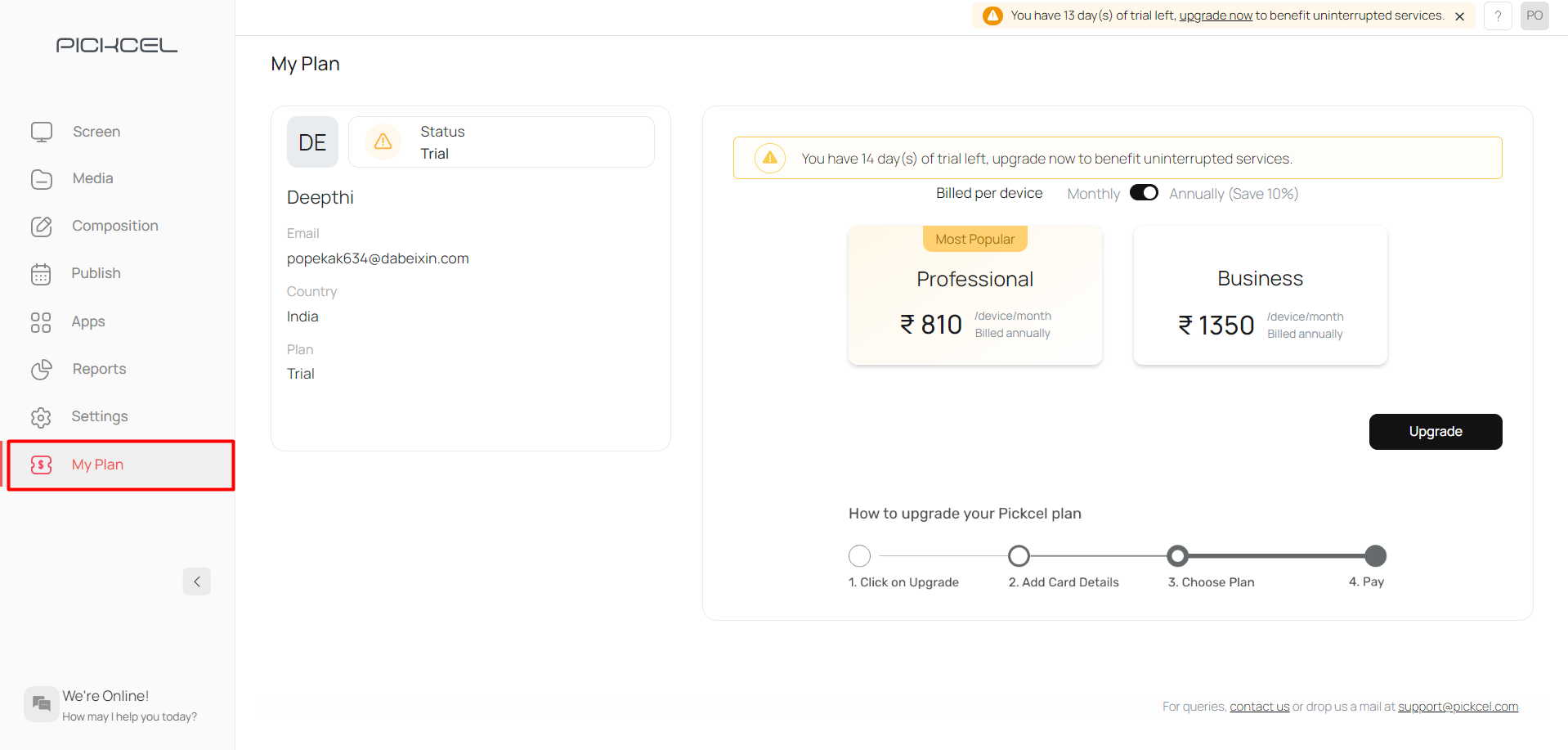Go to Media menu item
Screen dimensions: 1568x750
click(x=93, y=178)
